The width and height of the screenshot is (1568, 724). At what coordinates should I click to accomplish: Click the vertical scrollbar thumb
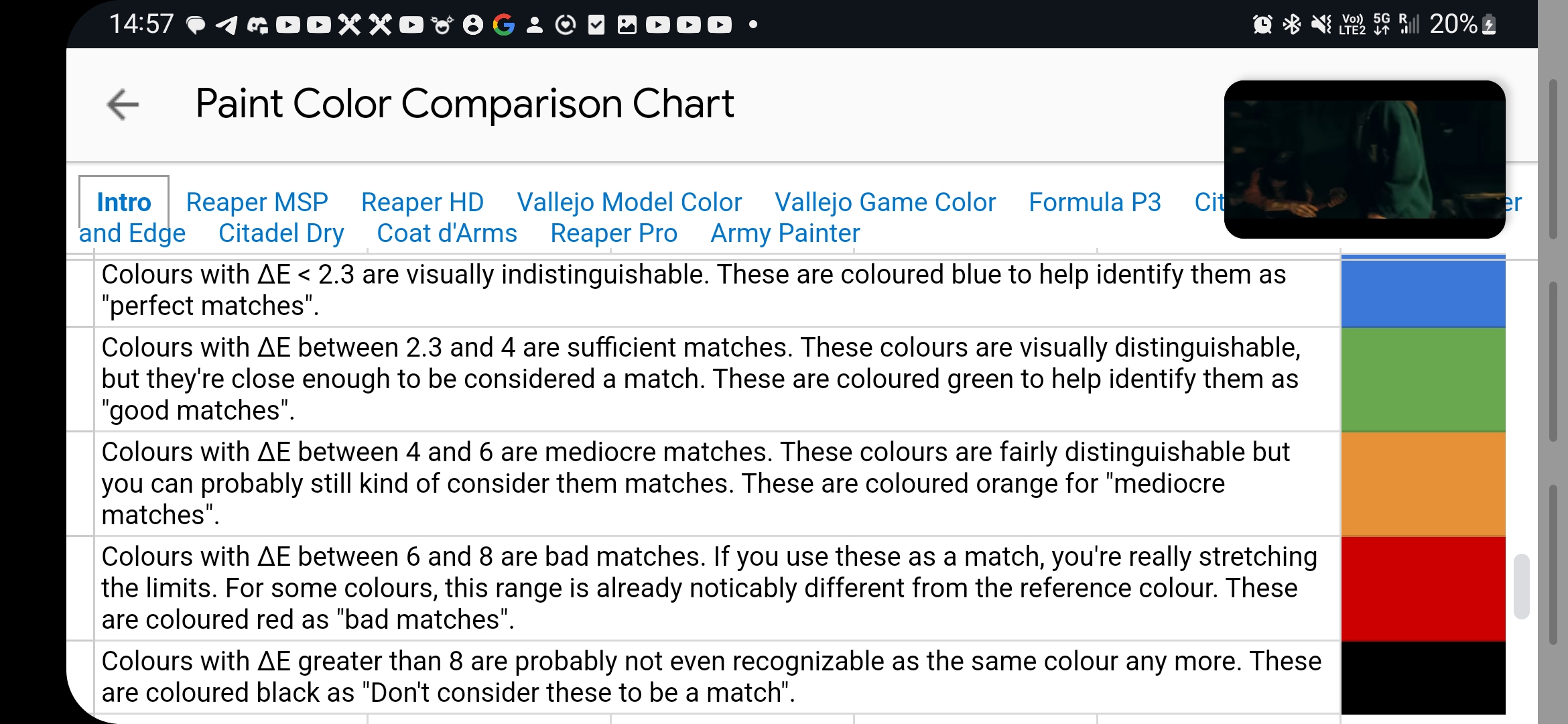pyautogui.click(x=1522, y=586)
